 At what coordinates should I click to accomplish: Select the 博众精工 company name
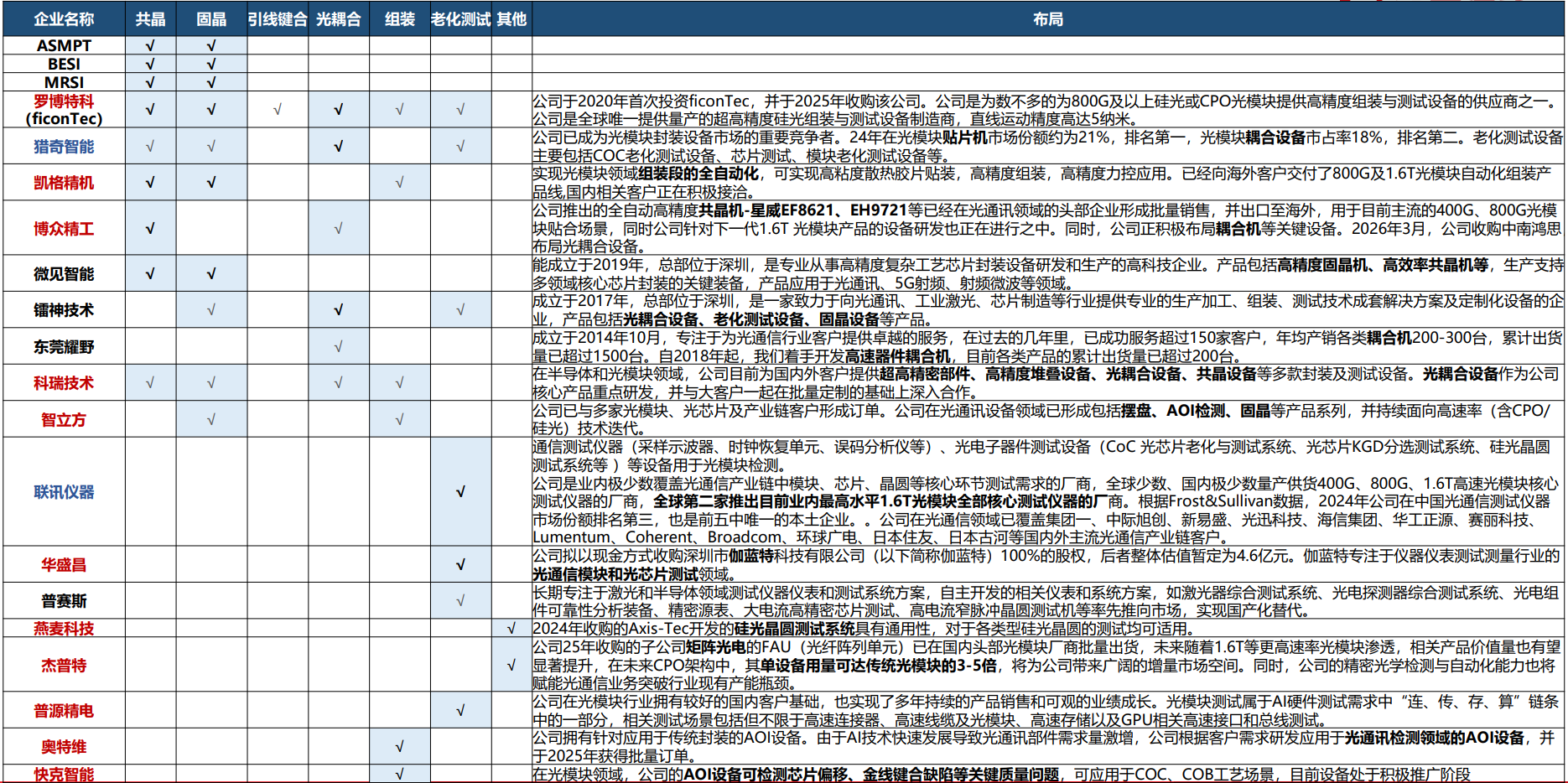point(64,228)
